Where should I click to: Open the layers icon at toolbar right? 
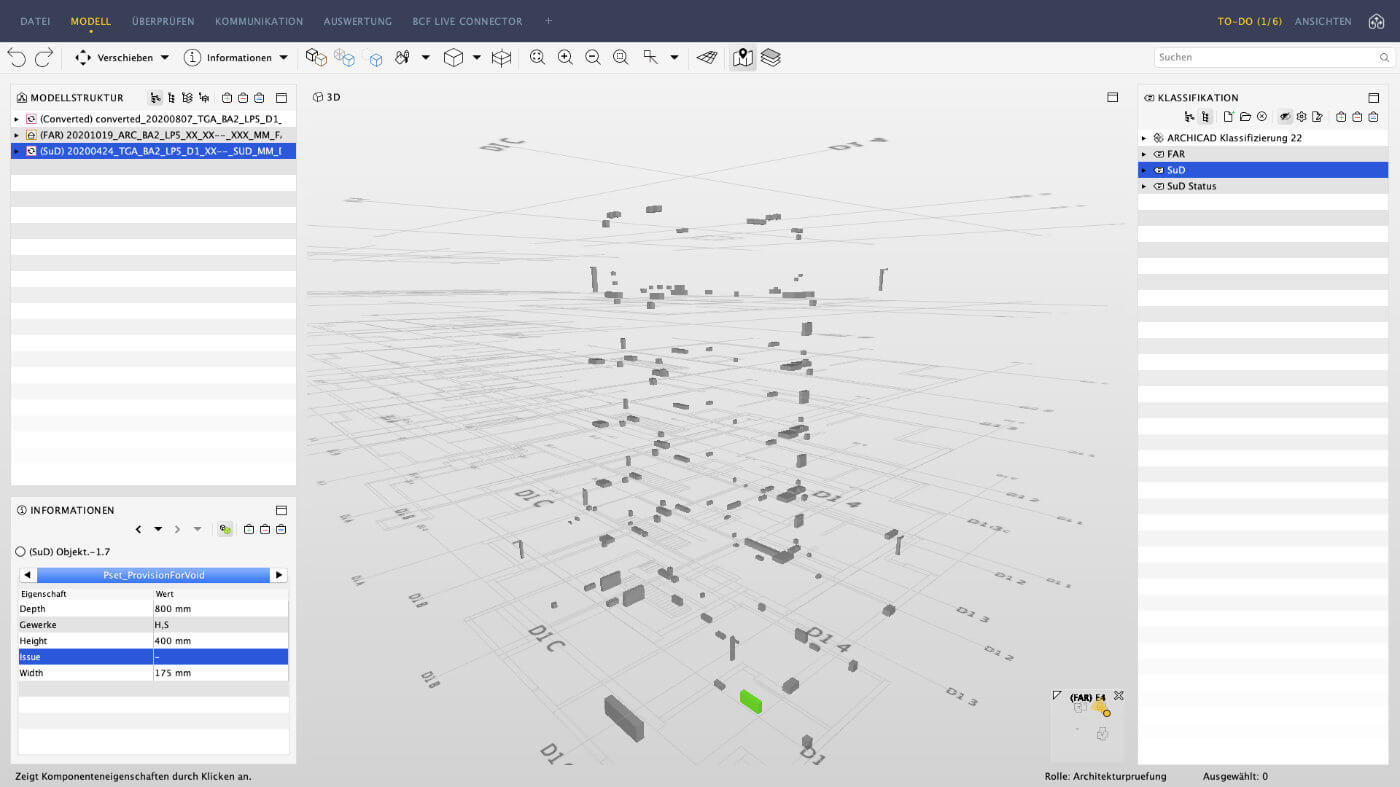pyautogui.click(x=770, y=57)
